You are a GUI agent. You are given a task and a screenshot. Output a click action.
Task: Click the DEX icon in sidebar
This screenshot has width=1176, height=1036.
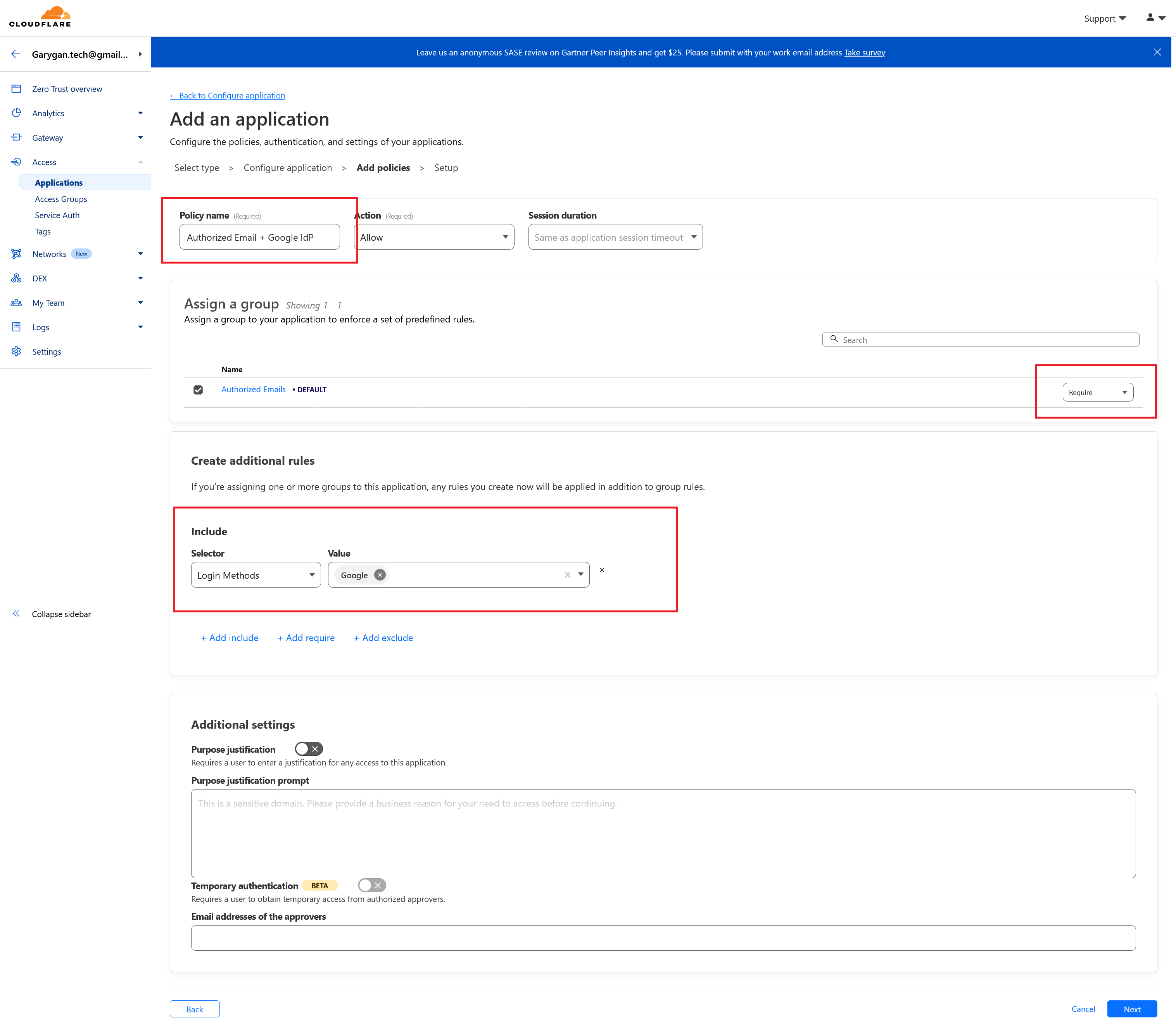(16, 278)
